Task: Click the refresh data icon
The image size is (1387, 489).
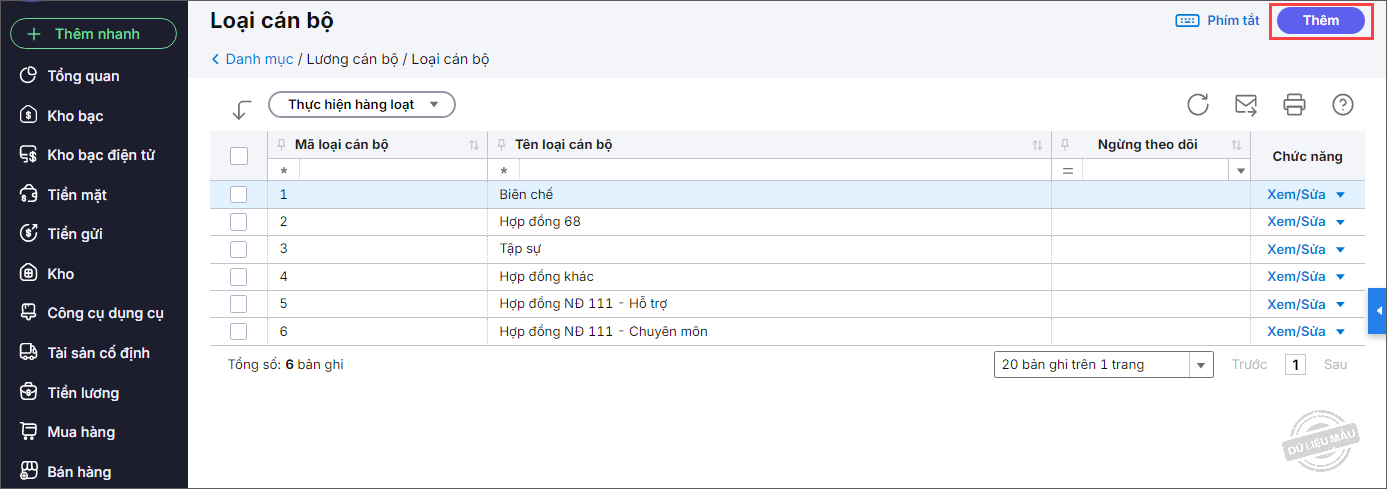Action: tap(1198, 104)
